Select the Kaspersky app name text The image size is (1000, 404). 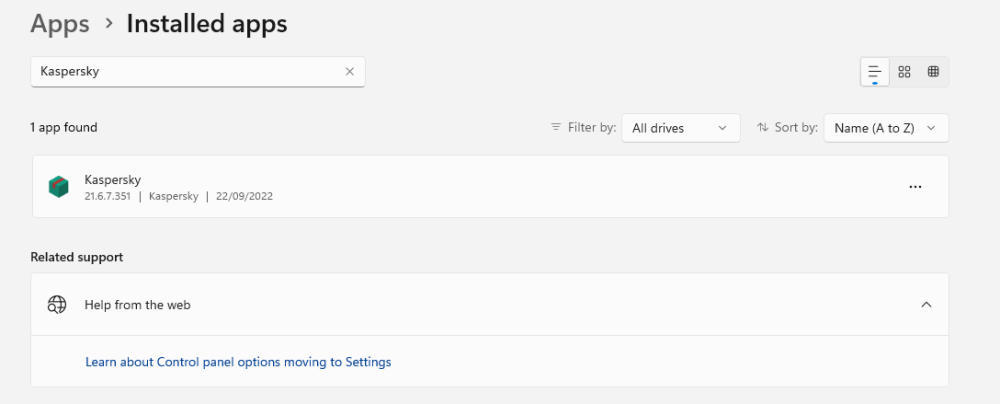(113, 179)
